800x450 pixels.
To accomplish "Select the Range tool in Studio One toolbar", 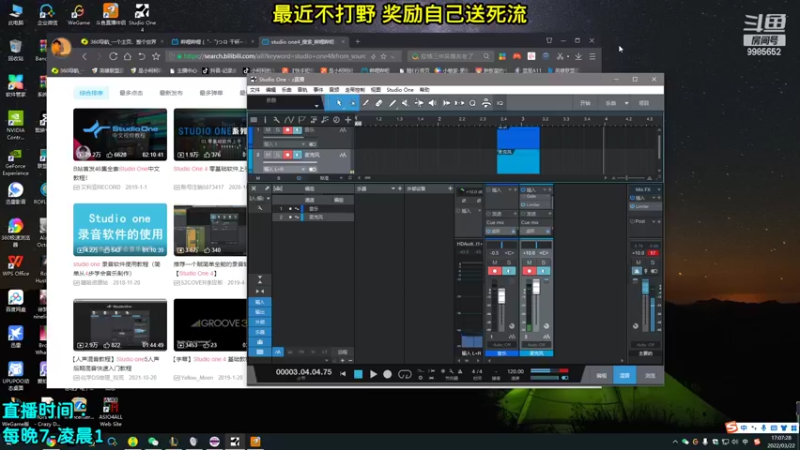I will 353,103.
